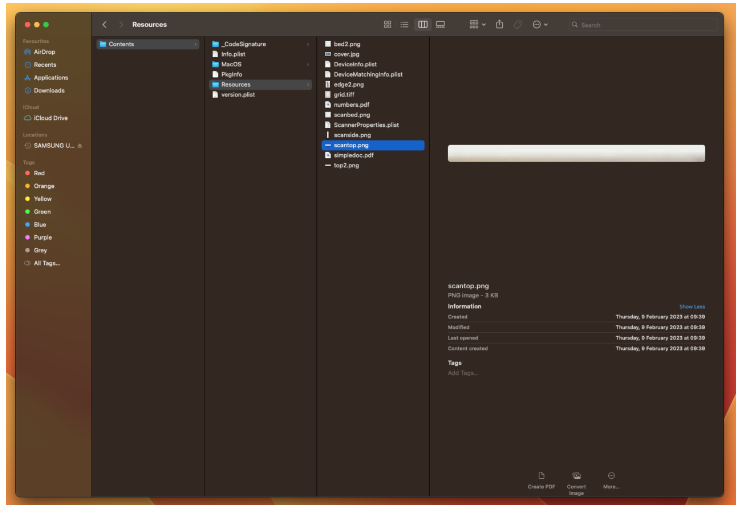Click the Resources folder chevron
This screenshot has width=743, height=512.
pyautogui.click(x=308, y=85)
